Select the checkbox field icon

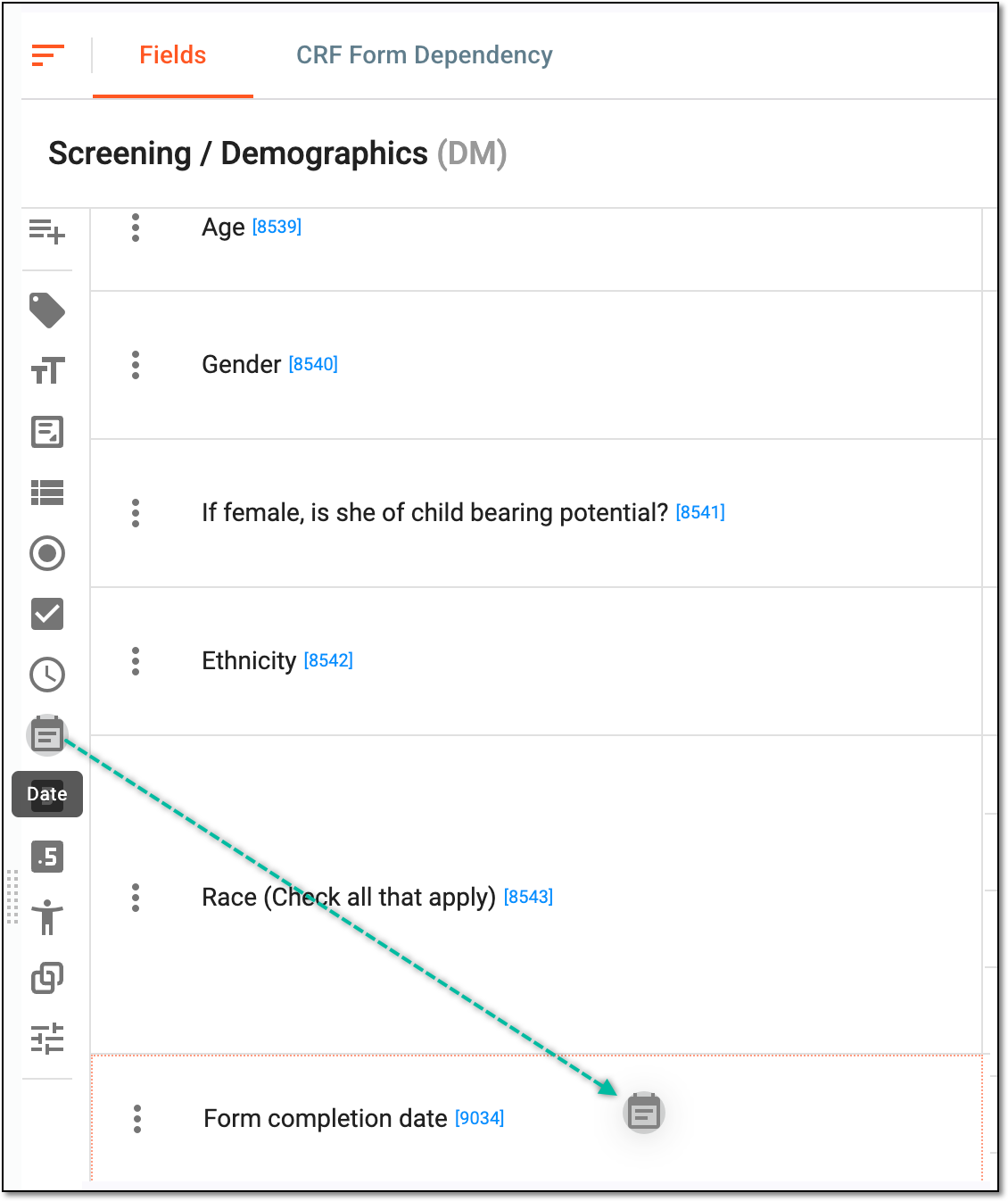coord(47,614)
